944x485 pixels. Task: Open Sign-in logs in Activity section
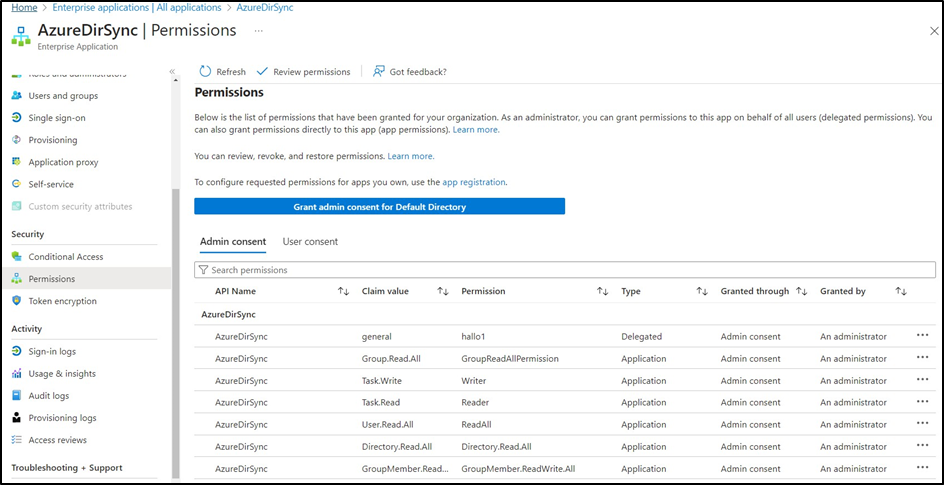[52, 352]
